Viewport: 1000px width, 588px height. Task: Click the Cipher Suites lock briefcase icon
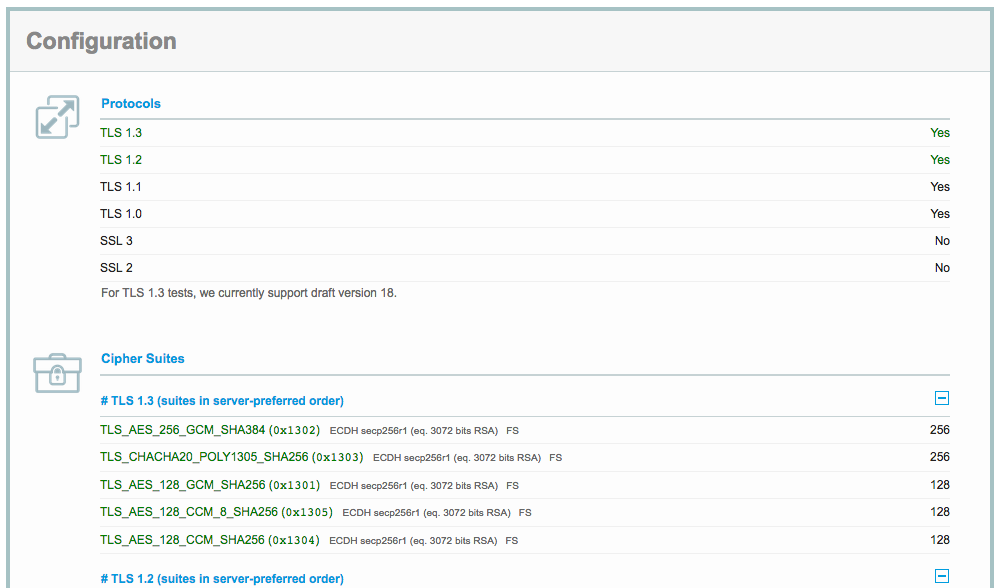pos(57,374)
